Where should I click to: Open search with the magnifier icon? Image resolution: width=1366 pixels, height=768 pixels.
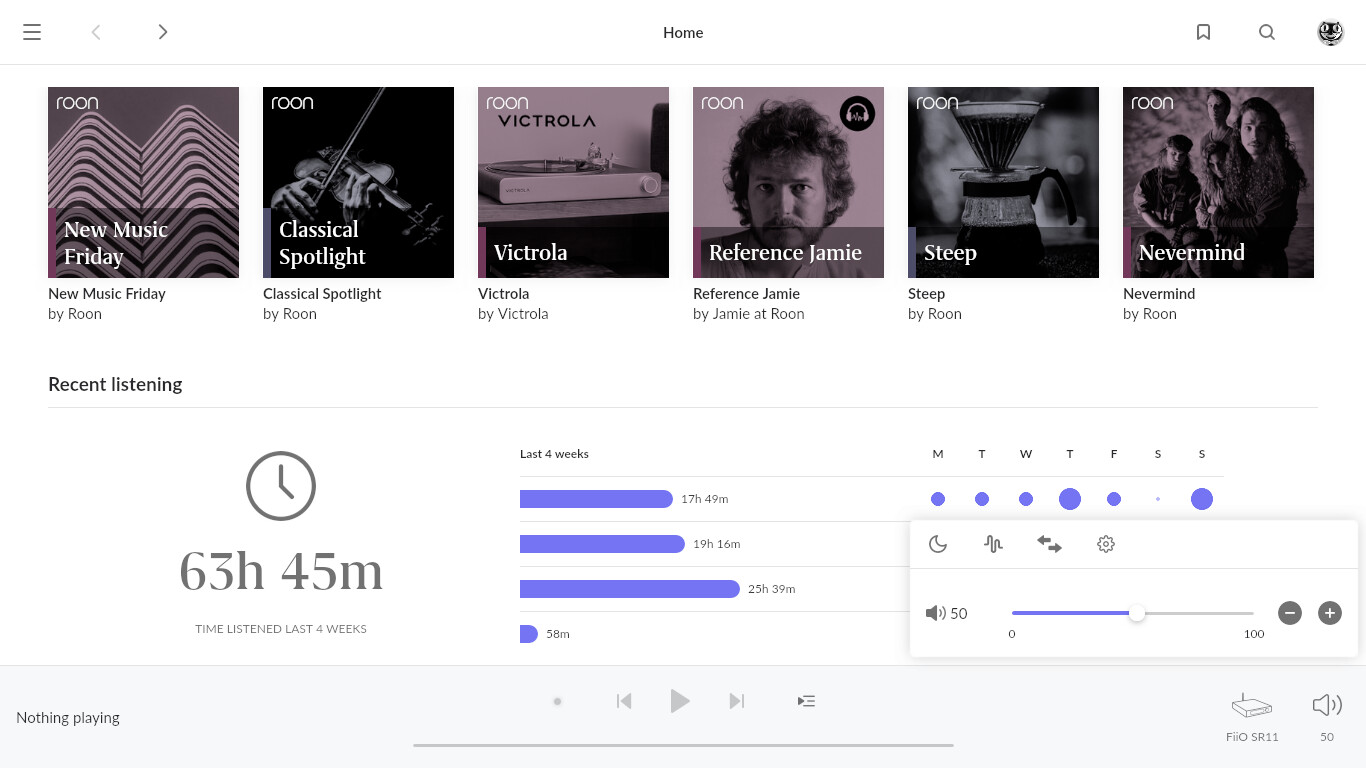(1267, 32)
